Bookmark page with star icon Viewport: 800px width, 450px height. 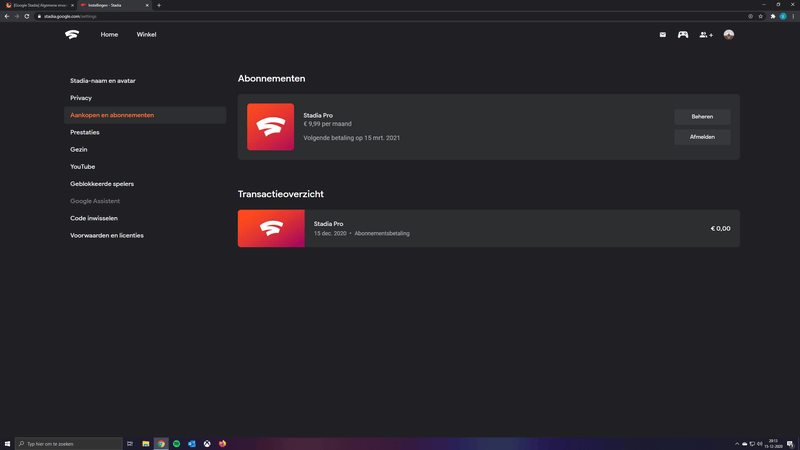pyautogui.click(x=760, y=16)
